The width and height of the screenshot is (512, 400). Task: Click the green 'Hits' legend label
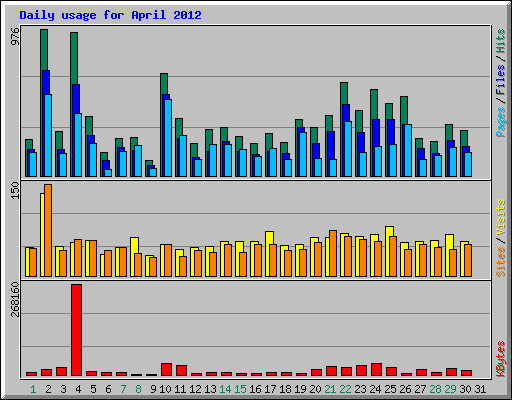[501, 41]
